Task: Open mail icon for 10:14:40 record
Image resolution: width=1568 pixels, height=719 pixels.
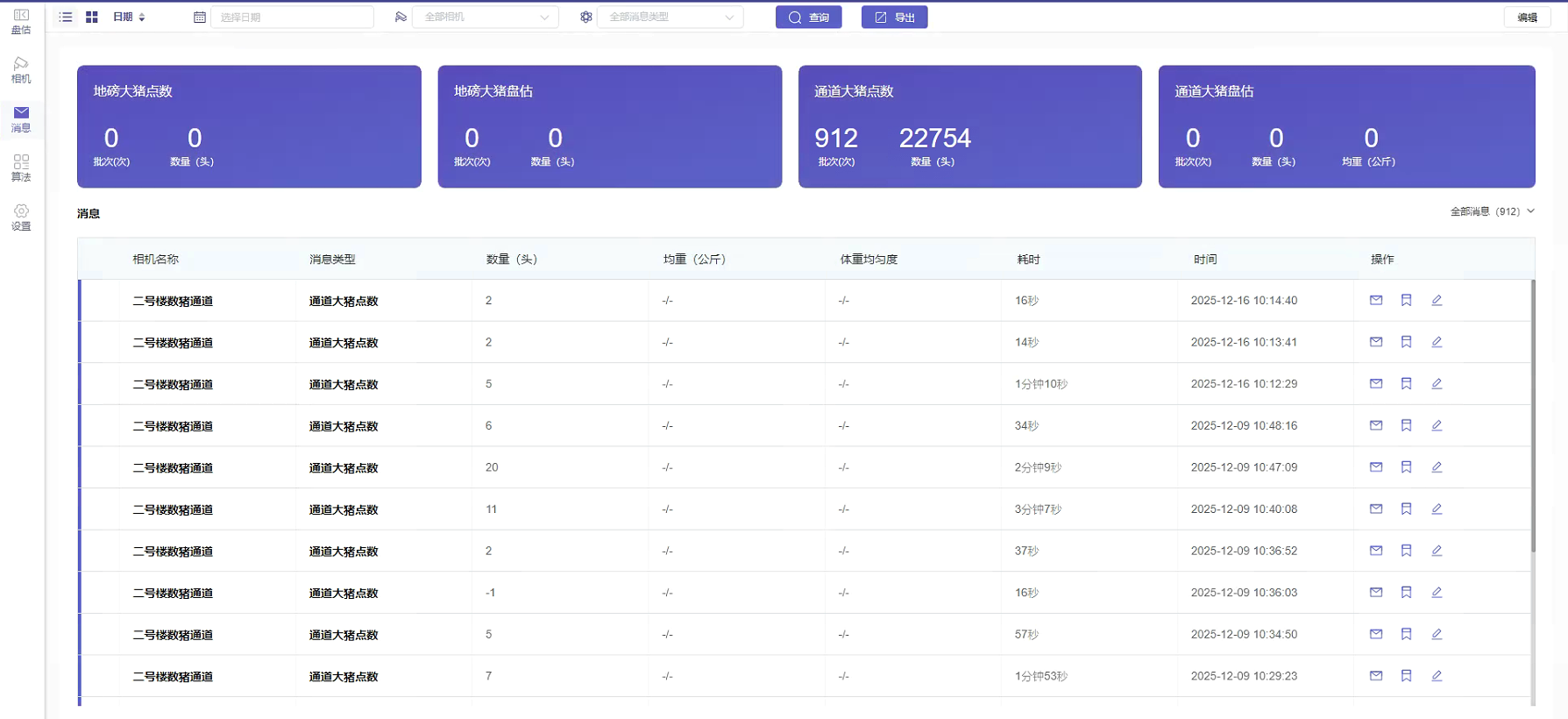Action: pos(1376,301)
